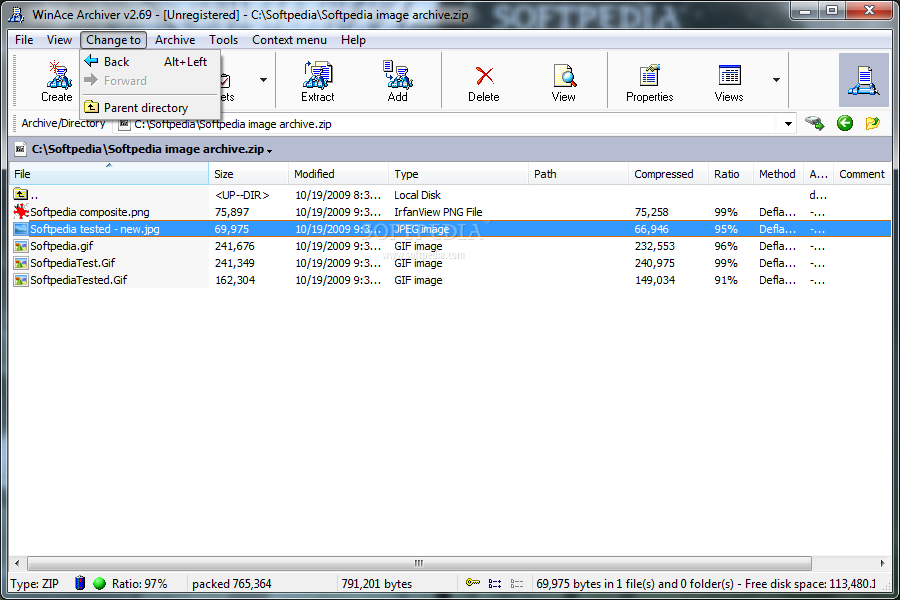The width and height of the screenshot is (900, 600).
Task: Sort by the Path column header
Action: (x=578, y=173)
